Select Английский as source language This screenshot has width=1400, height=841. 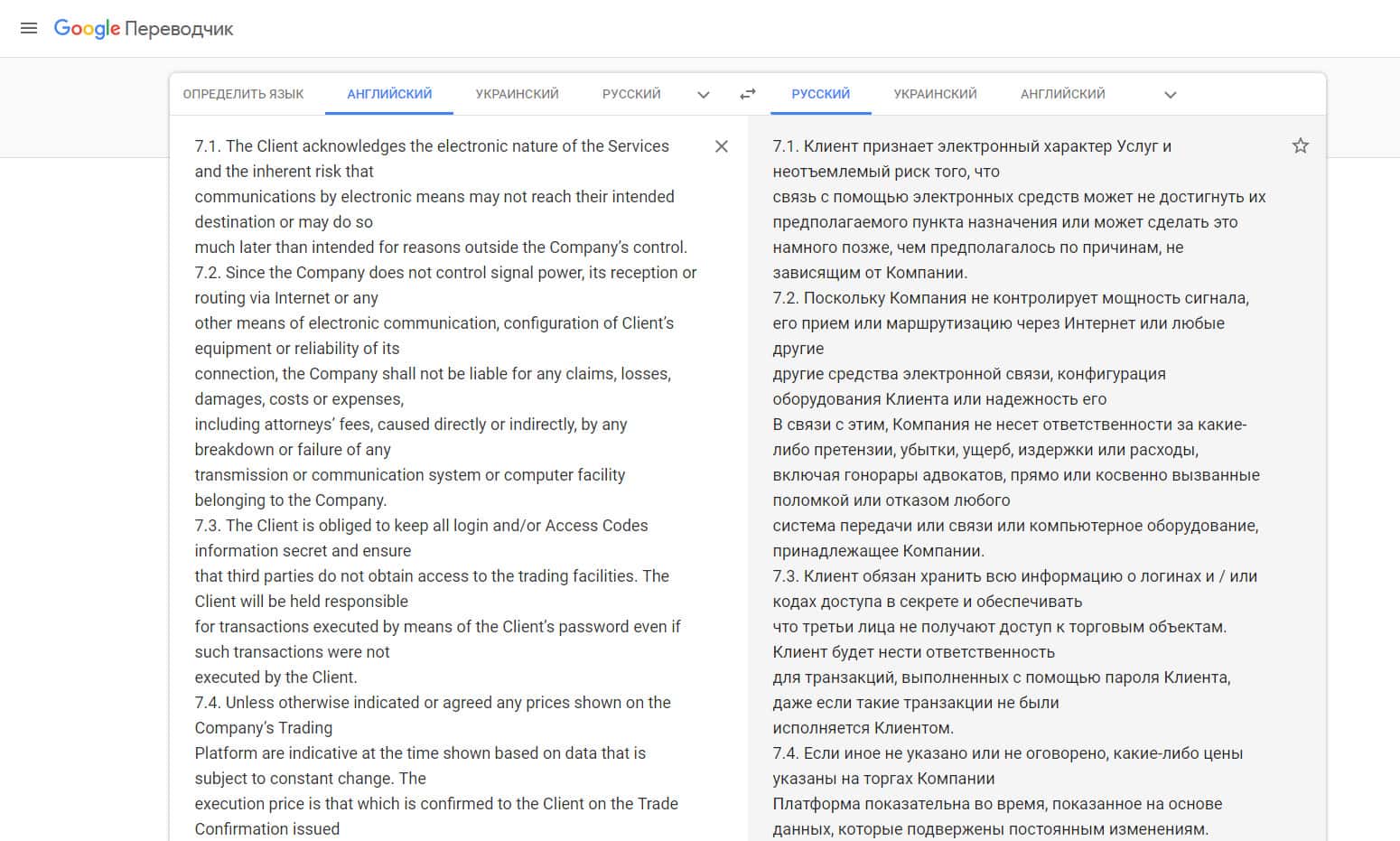(x=389, y=94)
